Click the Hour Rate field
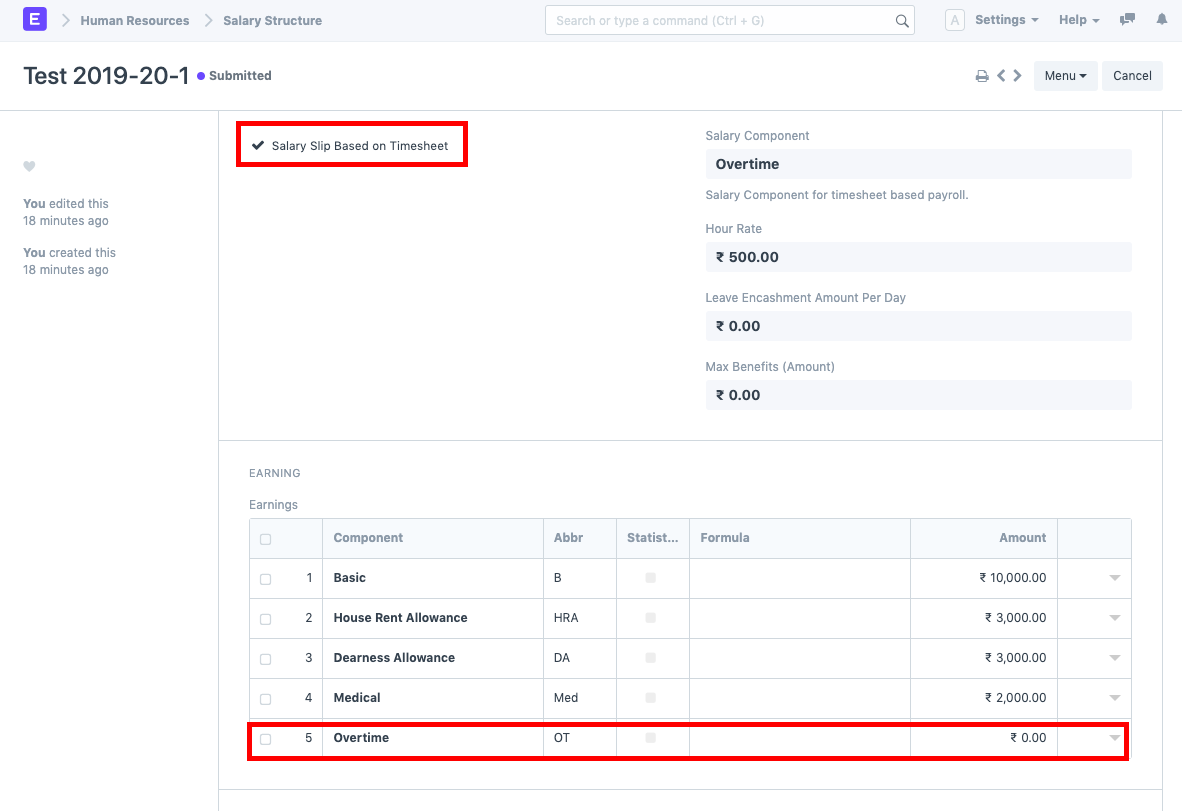The width and height of the screenshot is (1182, 811). tap(918, 257)
